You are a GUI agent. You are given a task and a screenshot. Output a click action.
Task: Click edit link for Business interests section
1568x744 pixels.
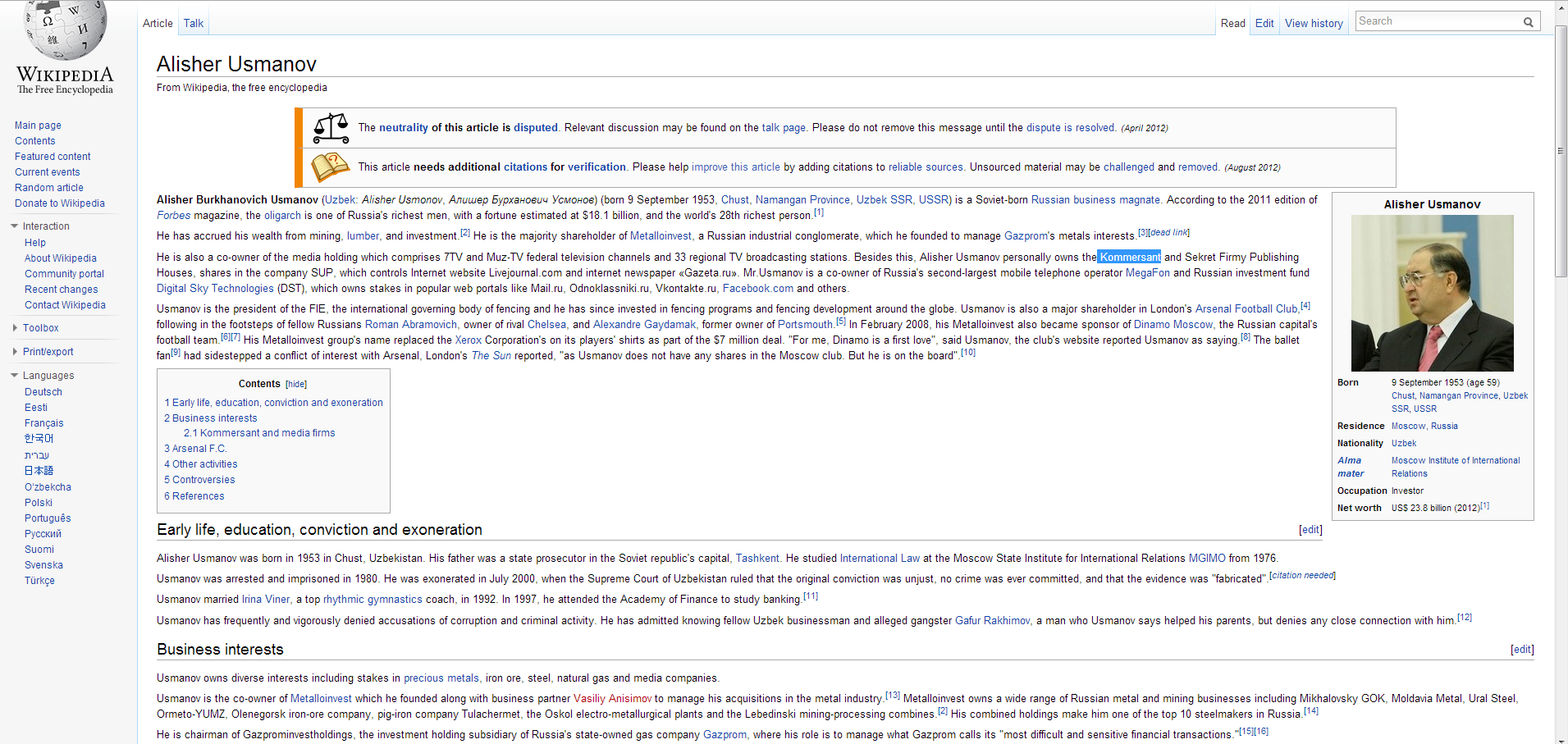click(1522, 650)
